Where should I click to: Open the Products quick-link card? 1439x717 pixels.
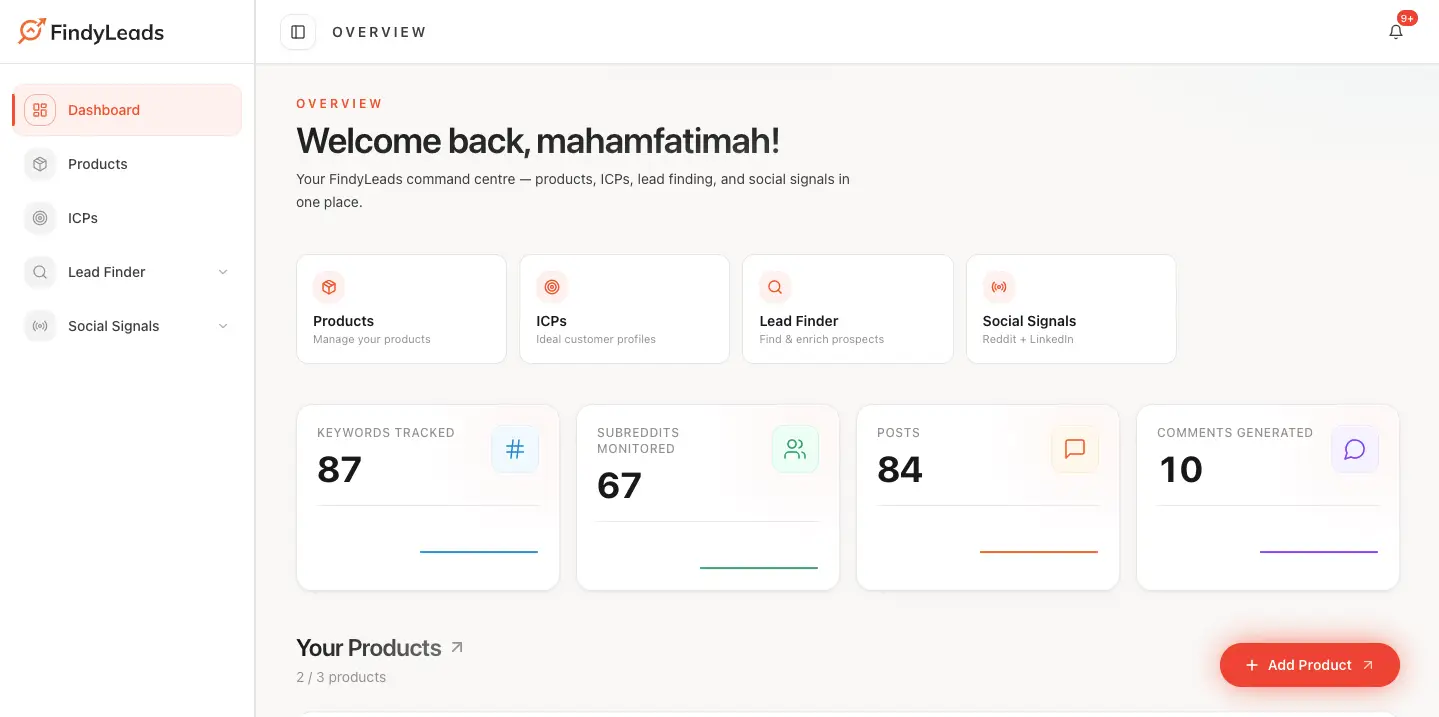(401, 309)
